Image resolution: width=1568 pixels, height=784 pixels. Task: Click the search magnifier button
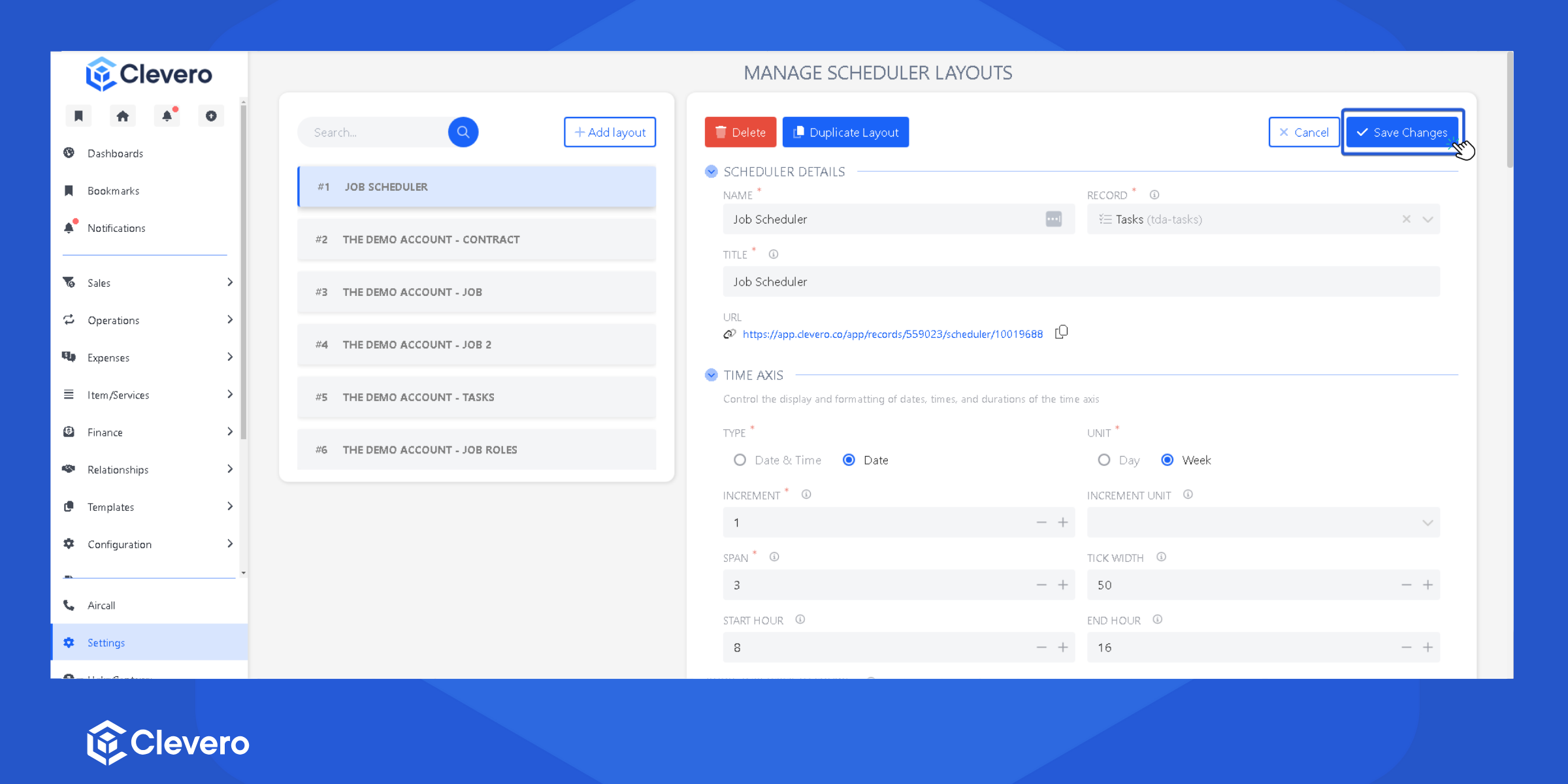pyautogui.click(x=463, y=132)
